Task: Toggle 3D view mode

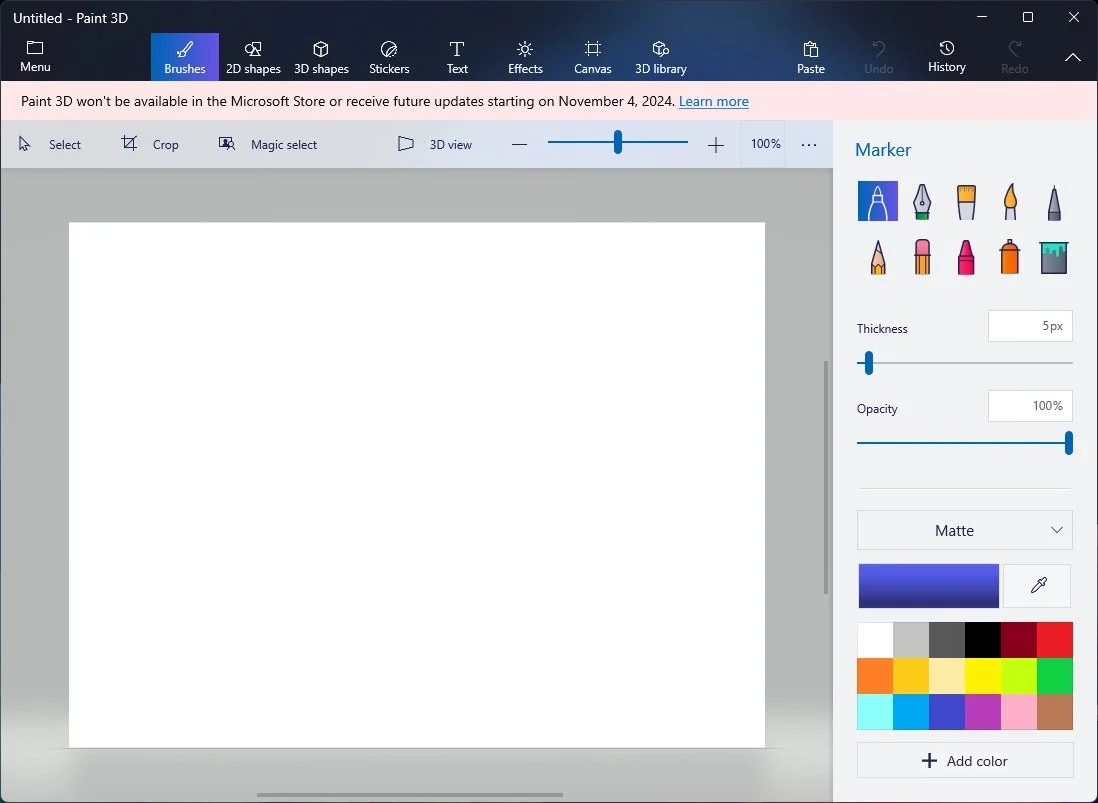Action: click(x=435, y=145)
